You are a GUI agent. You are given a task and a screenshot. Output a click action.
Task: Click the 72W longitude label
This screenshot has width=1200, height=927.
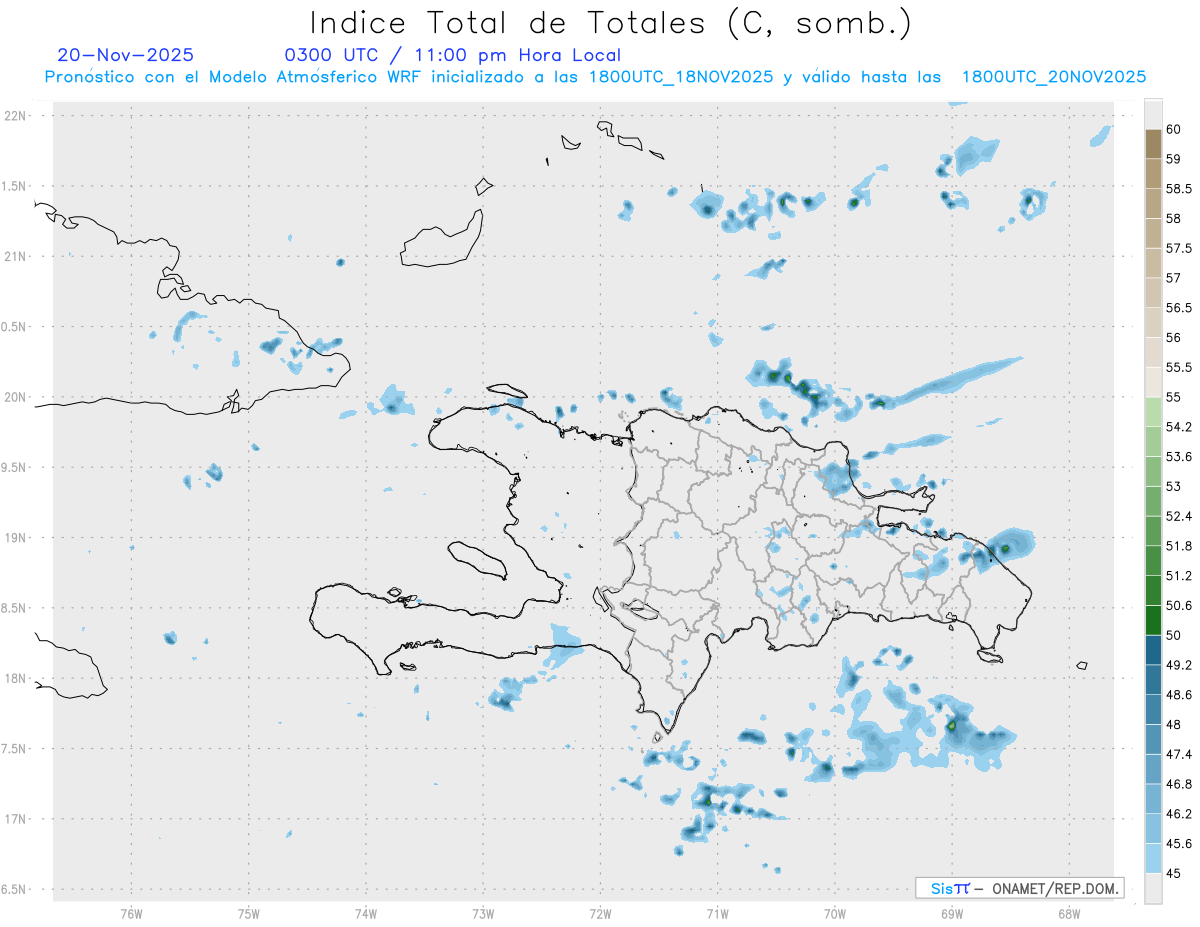pyautogui.click(x=600, y=913)
